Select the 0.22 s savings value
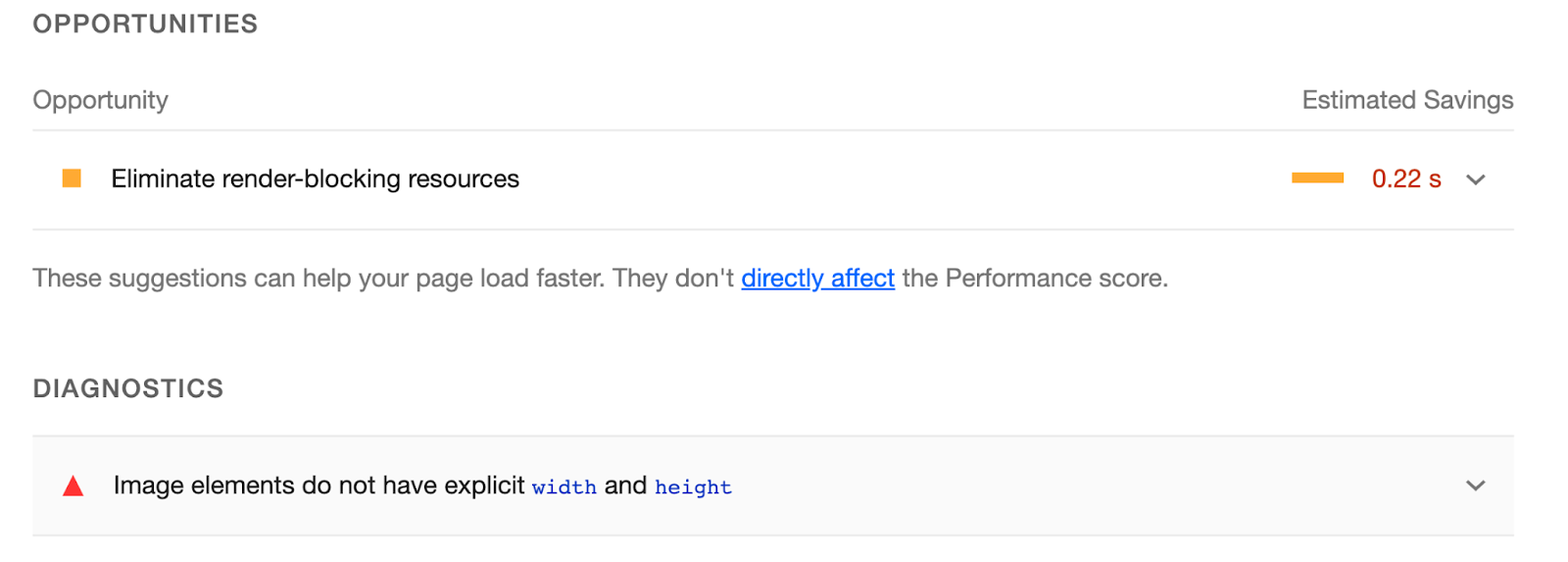 pyautogui.click(x=1406, y=179)
